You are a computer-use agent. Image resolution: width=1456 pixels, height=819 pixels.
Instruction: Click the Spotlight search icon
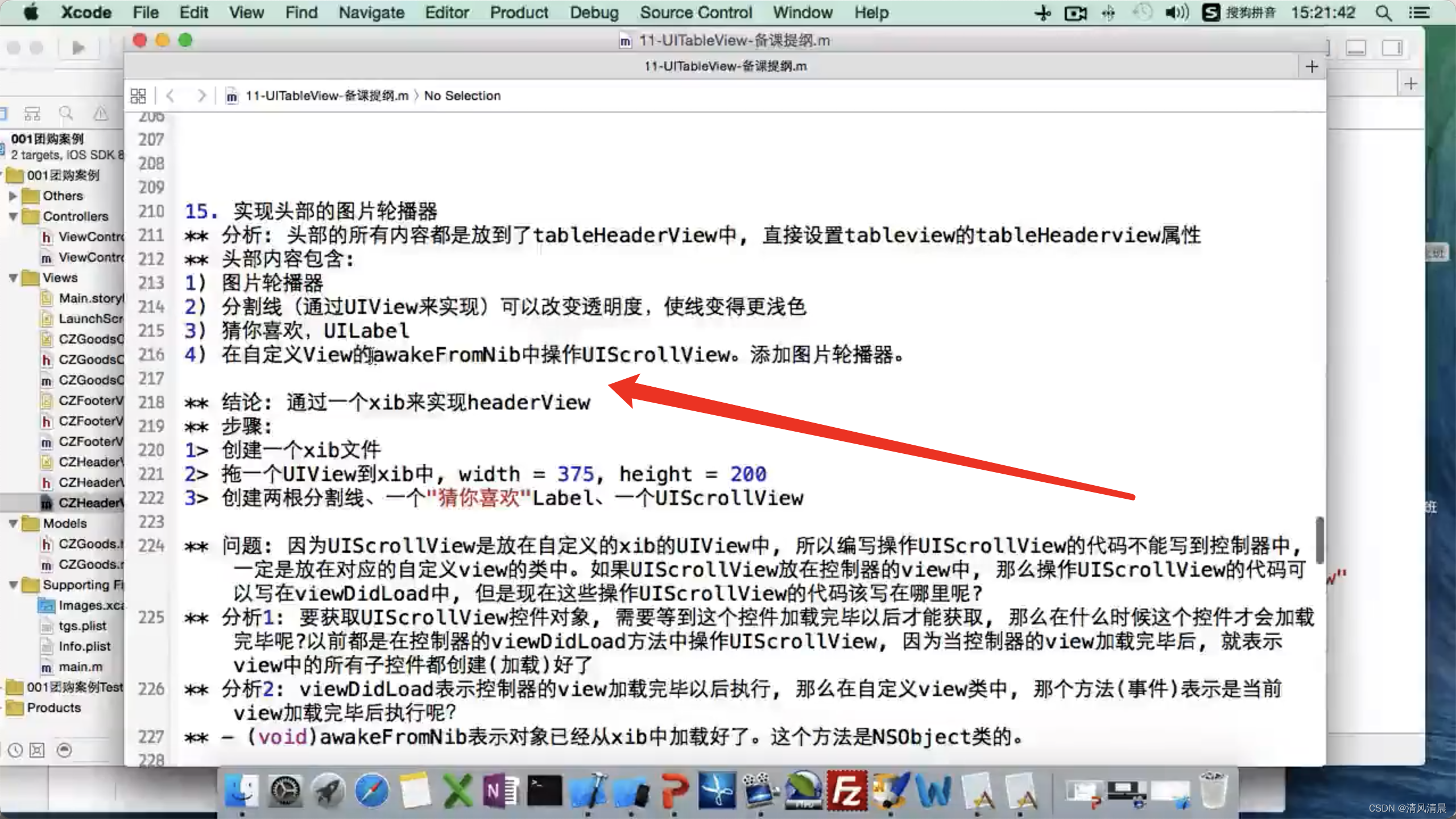click(x=1384, y=13)
